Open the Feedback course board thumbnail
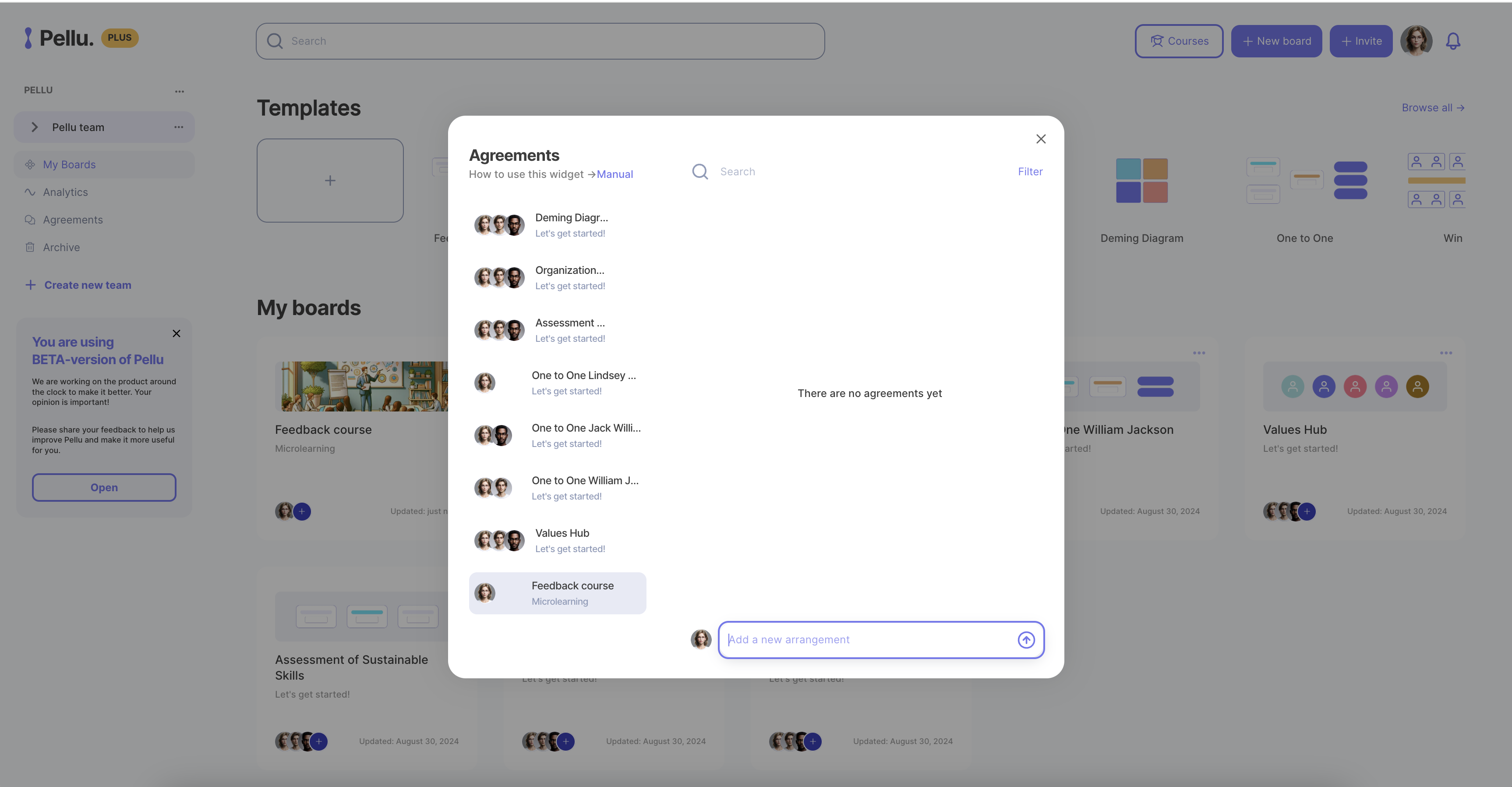1512x787 pixels. (361, 386)
